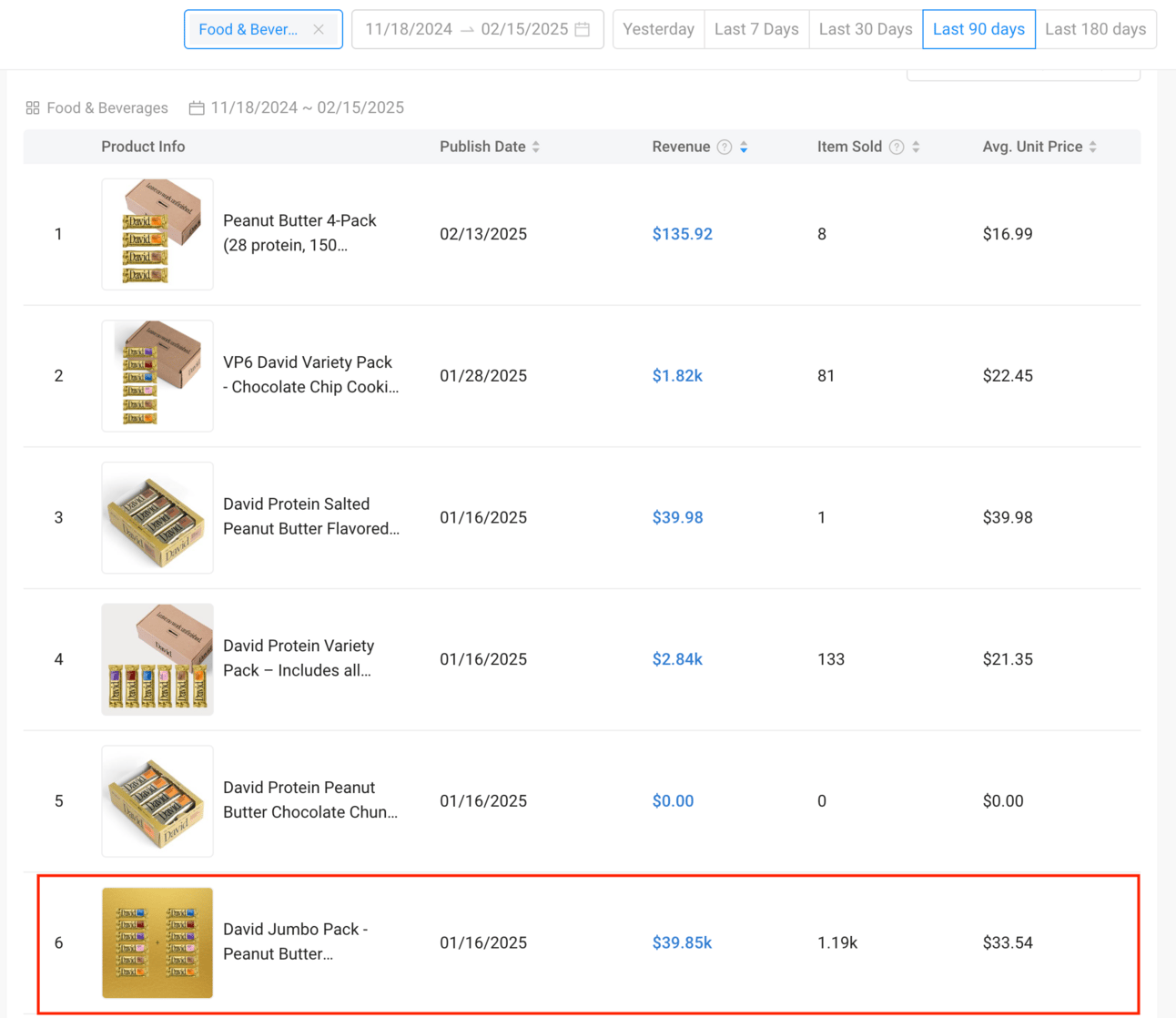Select the Last 180 days range
Screen dimensions: 1176x1018
click(1096, 29)
